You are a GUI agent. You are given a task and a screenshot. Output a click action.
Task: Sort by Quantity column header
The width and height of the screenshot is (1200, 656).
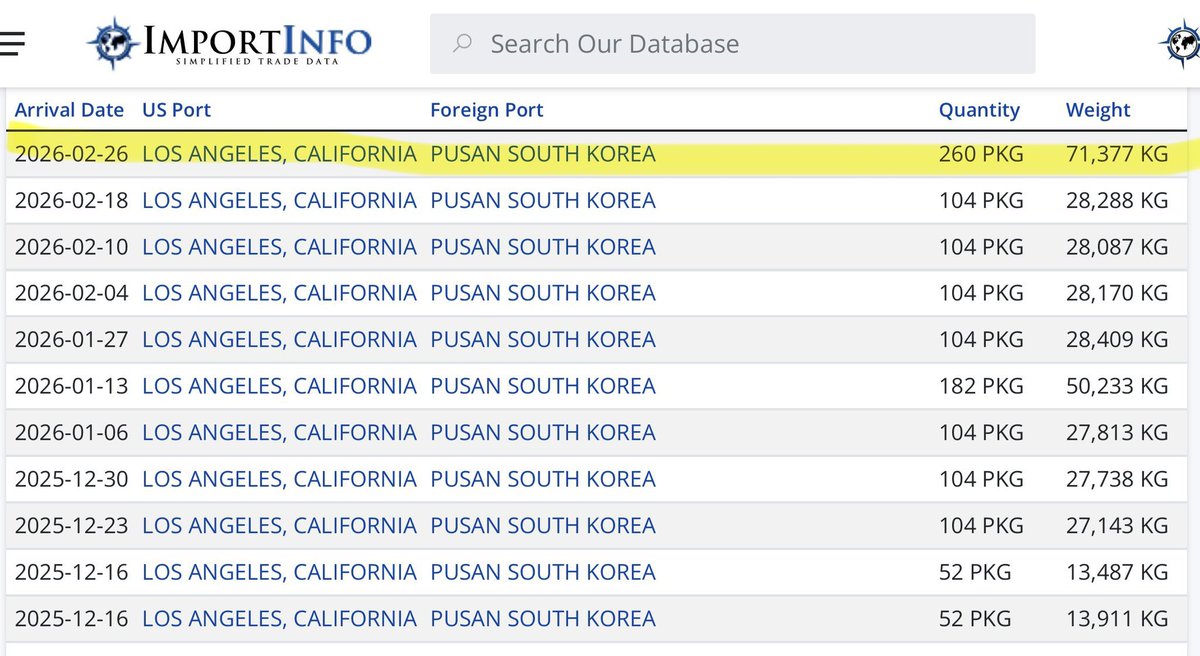[979, 110]
